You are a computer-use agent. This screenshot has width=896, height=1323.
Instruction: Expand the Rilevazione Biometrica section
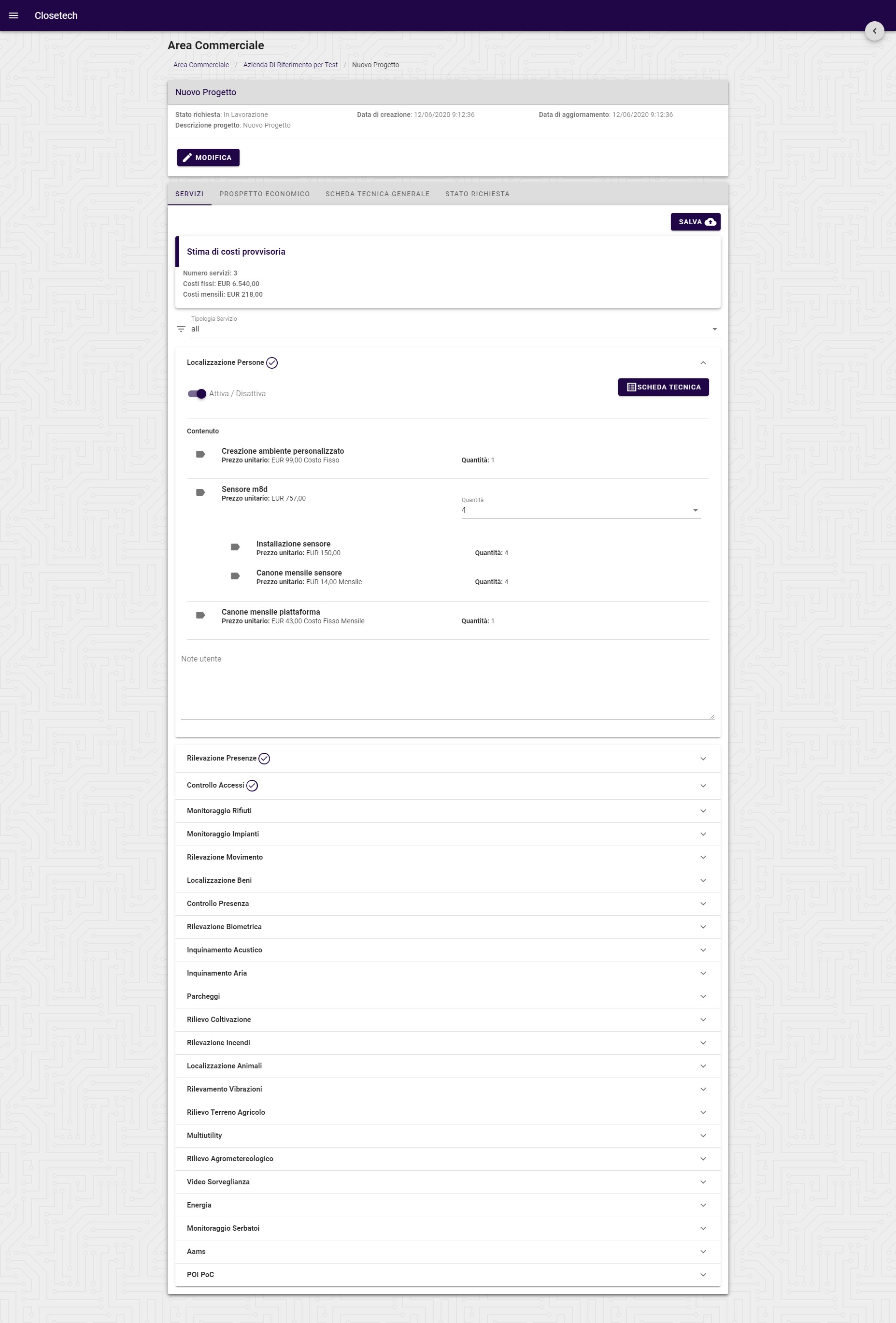pyautogui.click(x=448, y=927)
